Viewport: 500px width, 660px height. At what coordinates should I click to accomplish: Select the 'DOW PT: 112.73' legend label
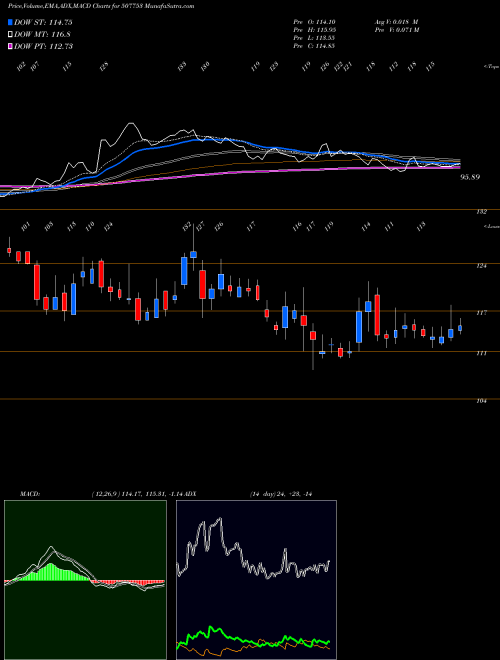(43, 46)
